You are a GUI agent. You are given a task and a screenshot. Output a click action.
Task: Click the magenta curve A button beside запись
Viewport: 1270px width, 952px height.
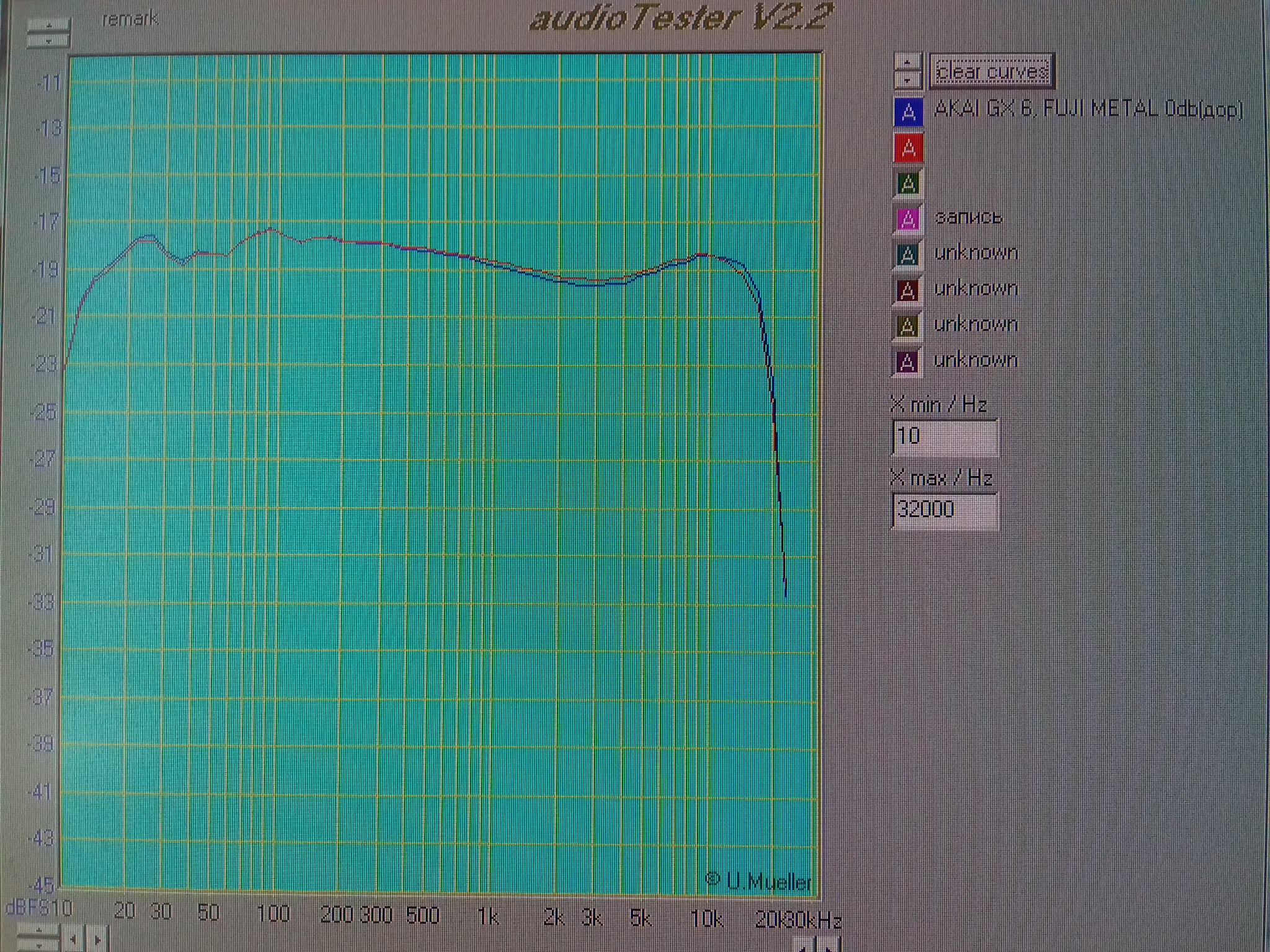pos(908,219)
